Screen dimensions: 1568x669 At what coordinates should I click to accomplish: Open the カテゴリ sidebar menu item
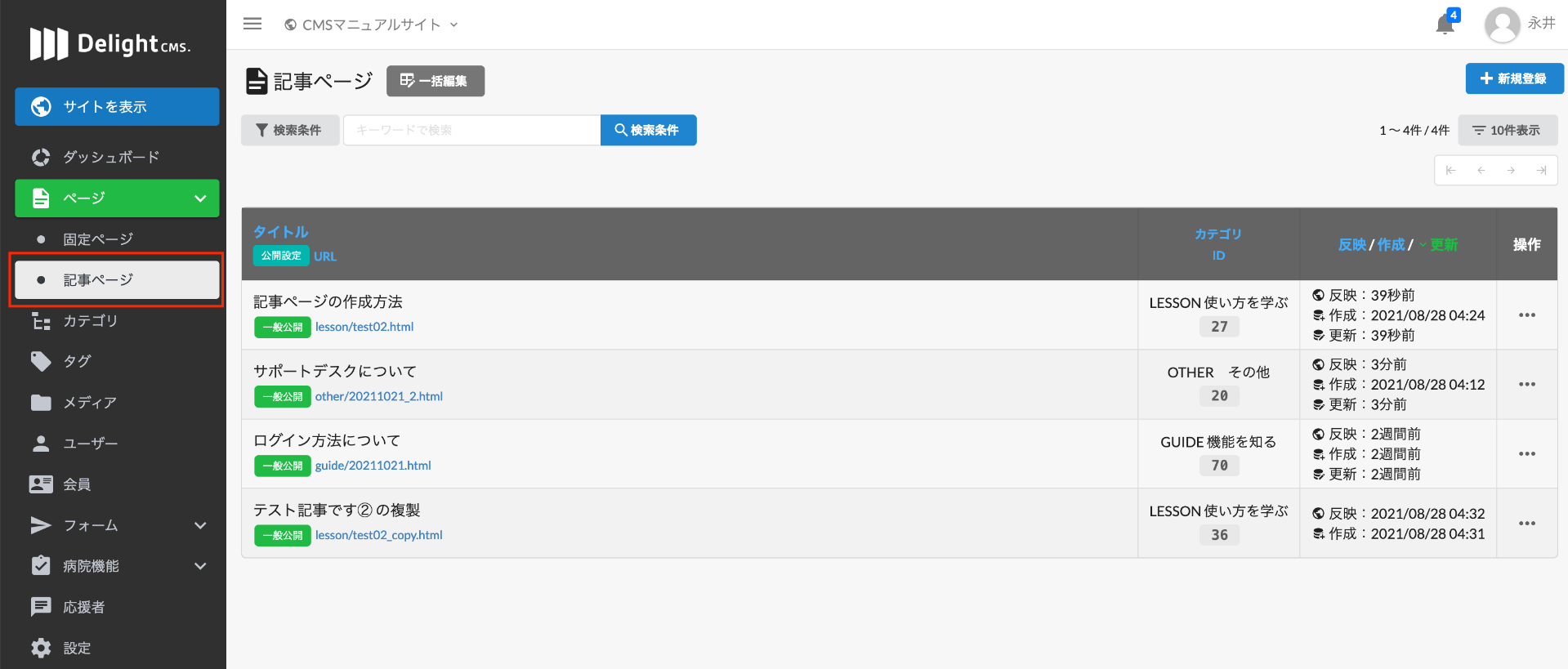coord(90,321)
